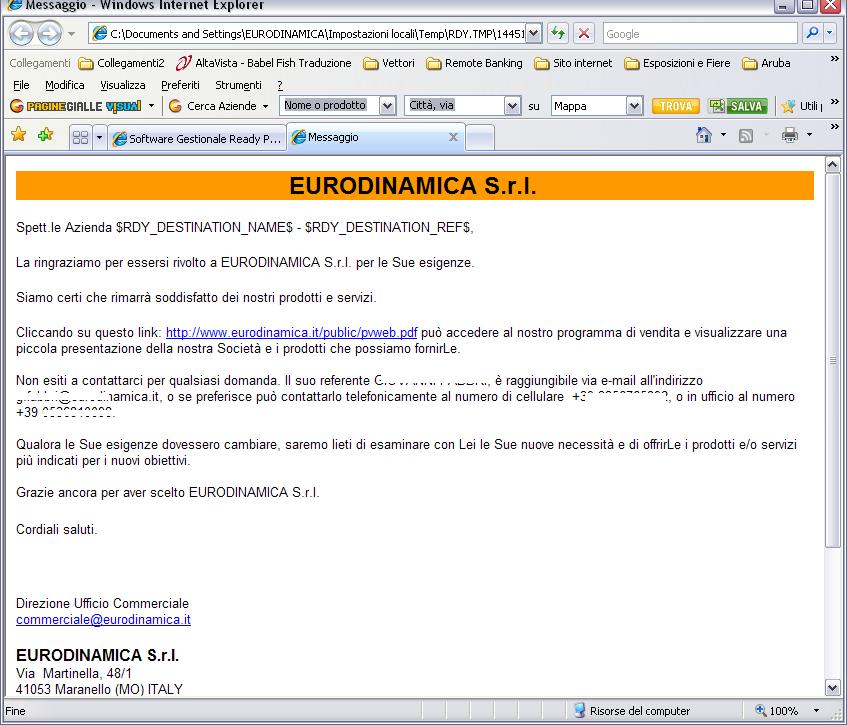Expand the address bar dropdown
The width and height of the screenshot is (847, 725).
coord(533,33)
